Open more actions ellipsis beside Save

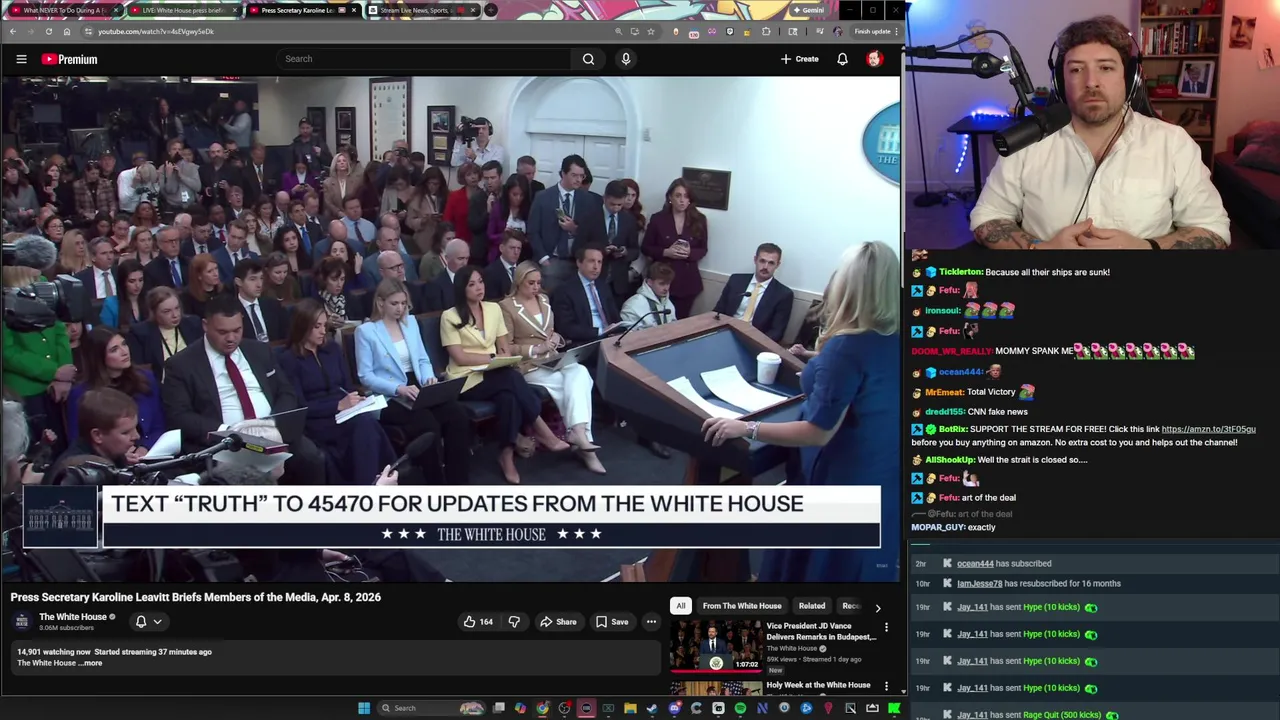[x=651, y=622]
